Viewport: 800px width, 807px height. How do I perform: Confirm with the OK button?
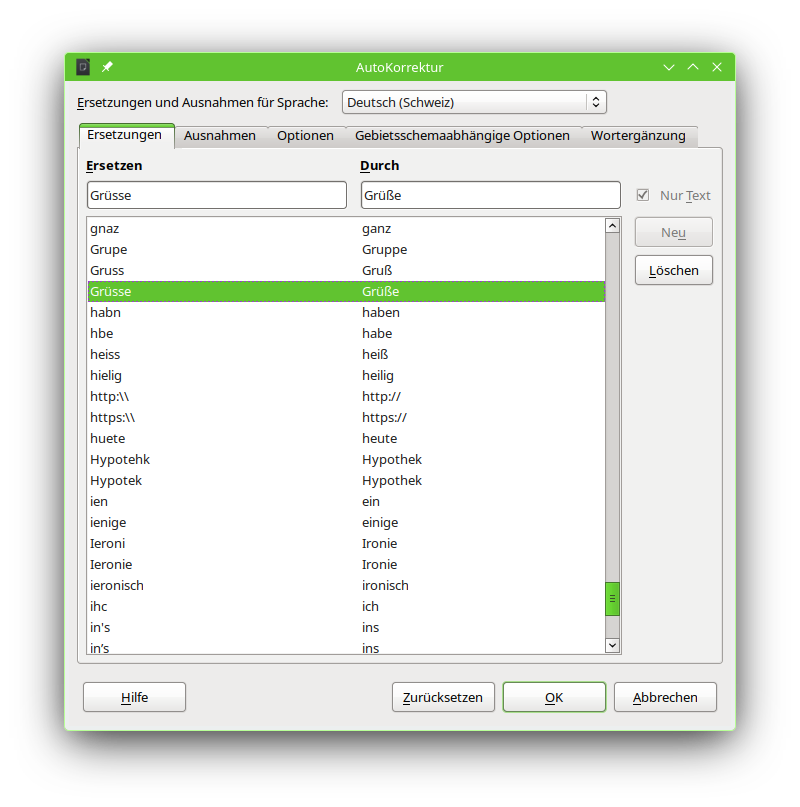554,697
